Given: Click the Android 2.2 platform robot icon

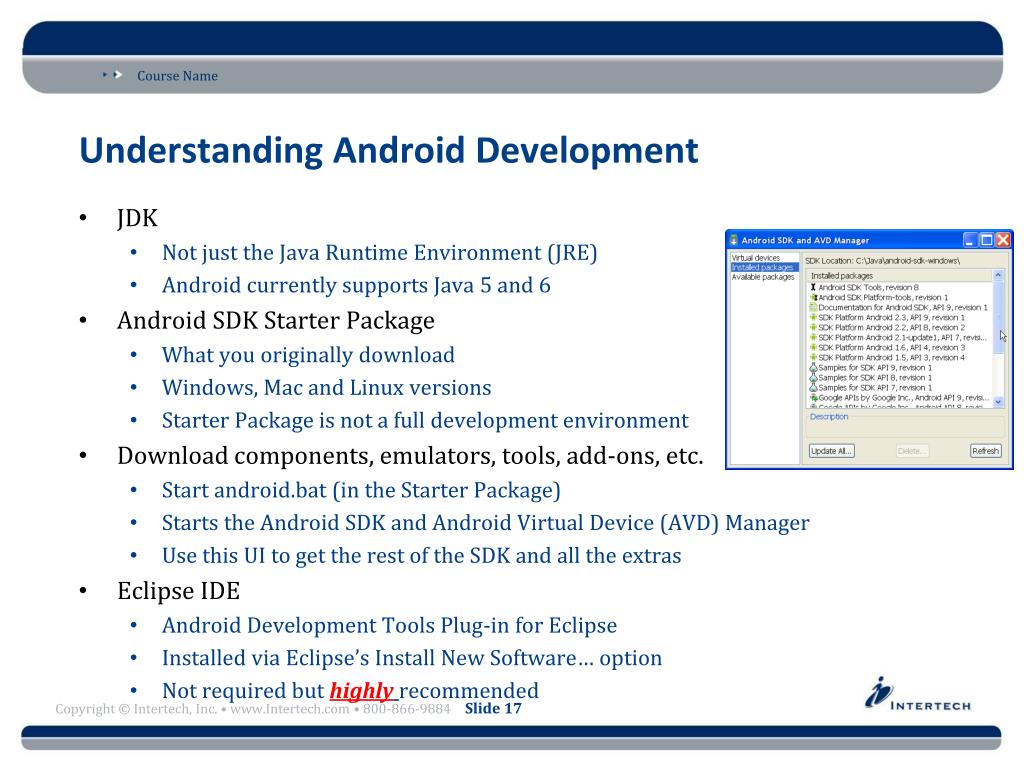Looking at the screenshot, I should tap(814, 327).
